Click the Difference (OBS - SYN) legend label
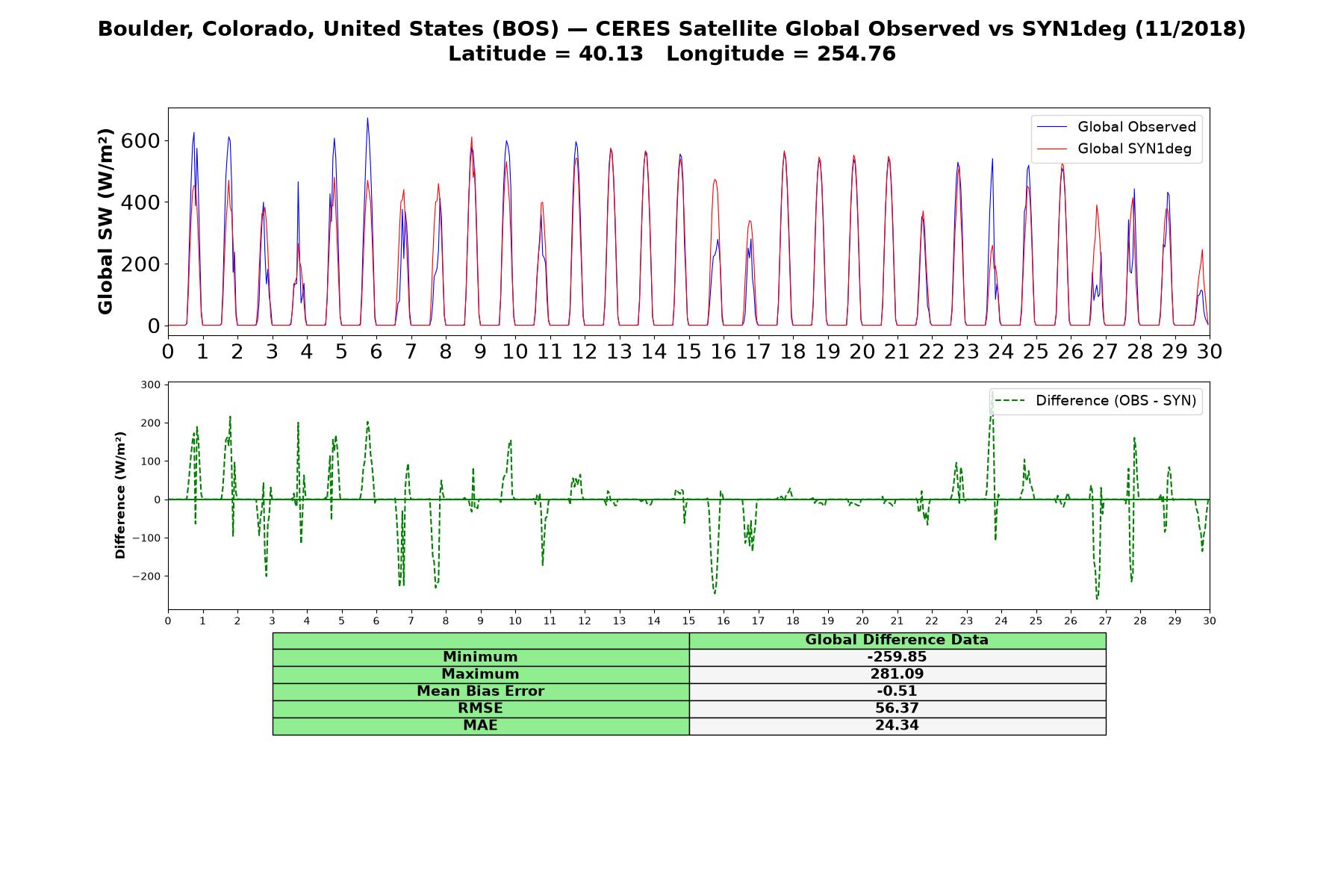This screenshot has height=896, width=1344. click(x=1116, y=401)
